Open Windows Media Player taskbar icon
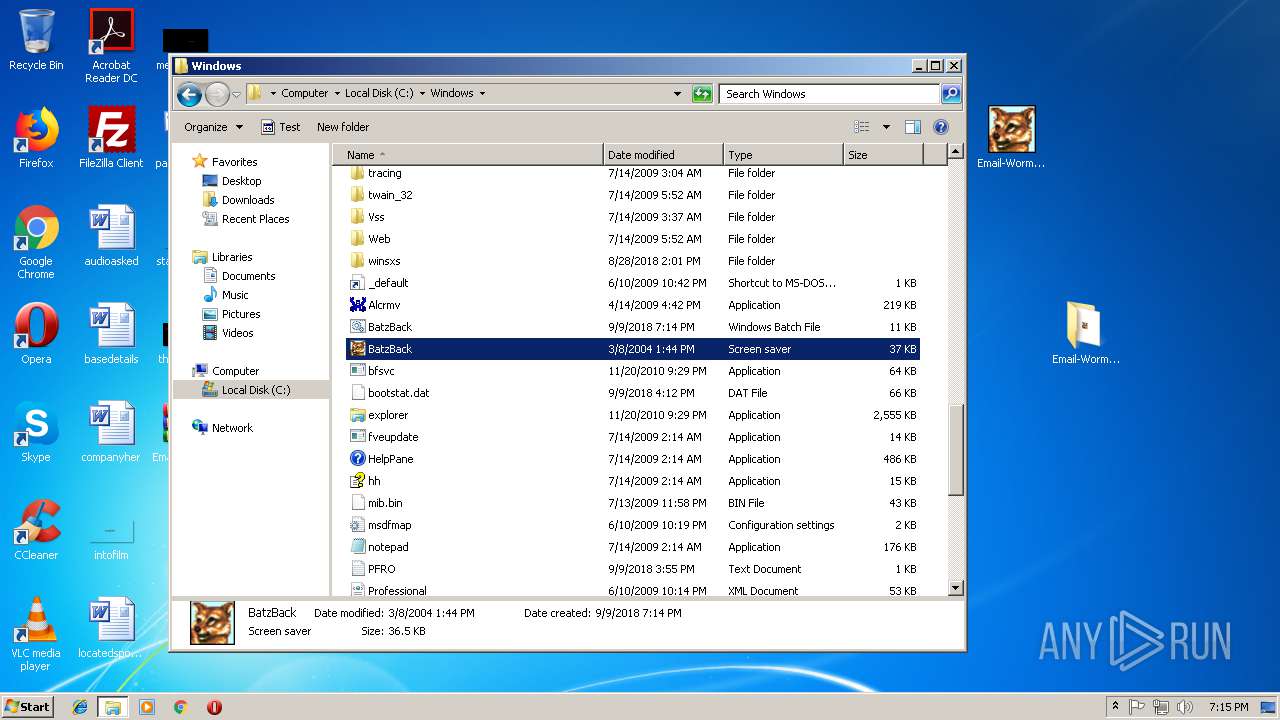 147,707
